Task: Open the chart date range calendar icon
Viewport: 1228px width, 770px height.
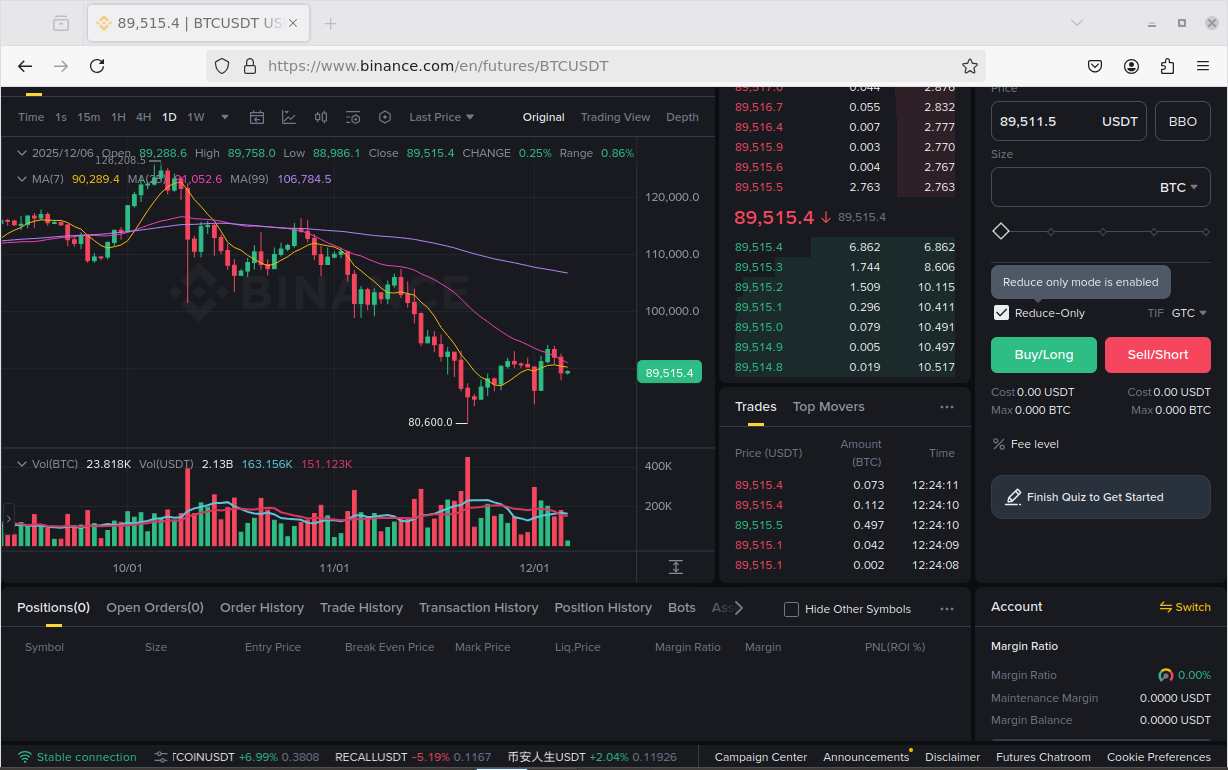Action: pyautogui.click(x=257, y=117)
